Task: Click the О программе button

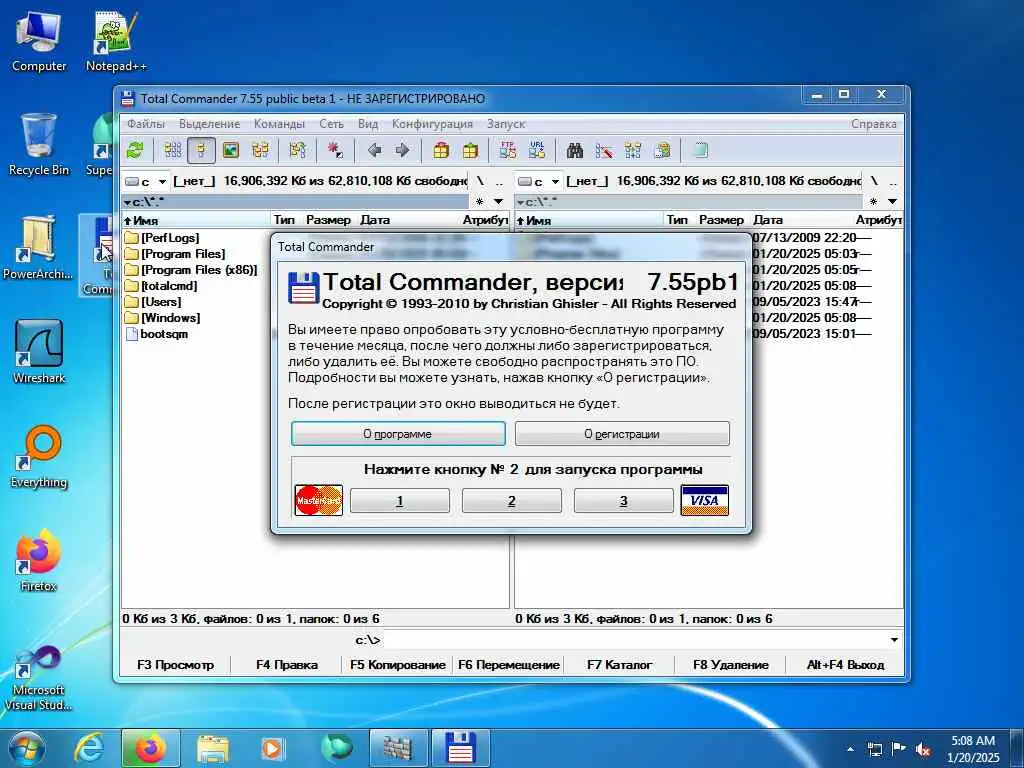Action: [x=398, y=434]
